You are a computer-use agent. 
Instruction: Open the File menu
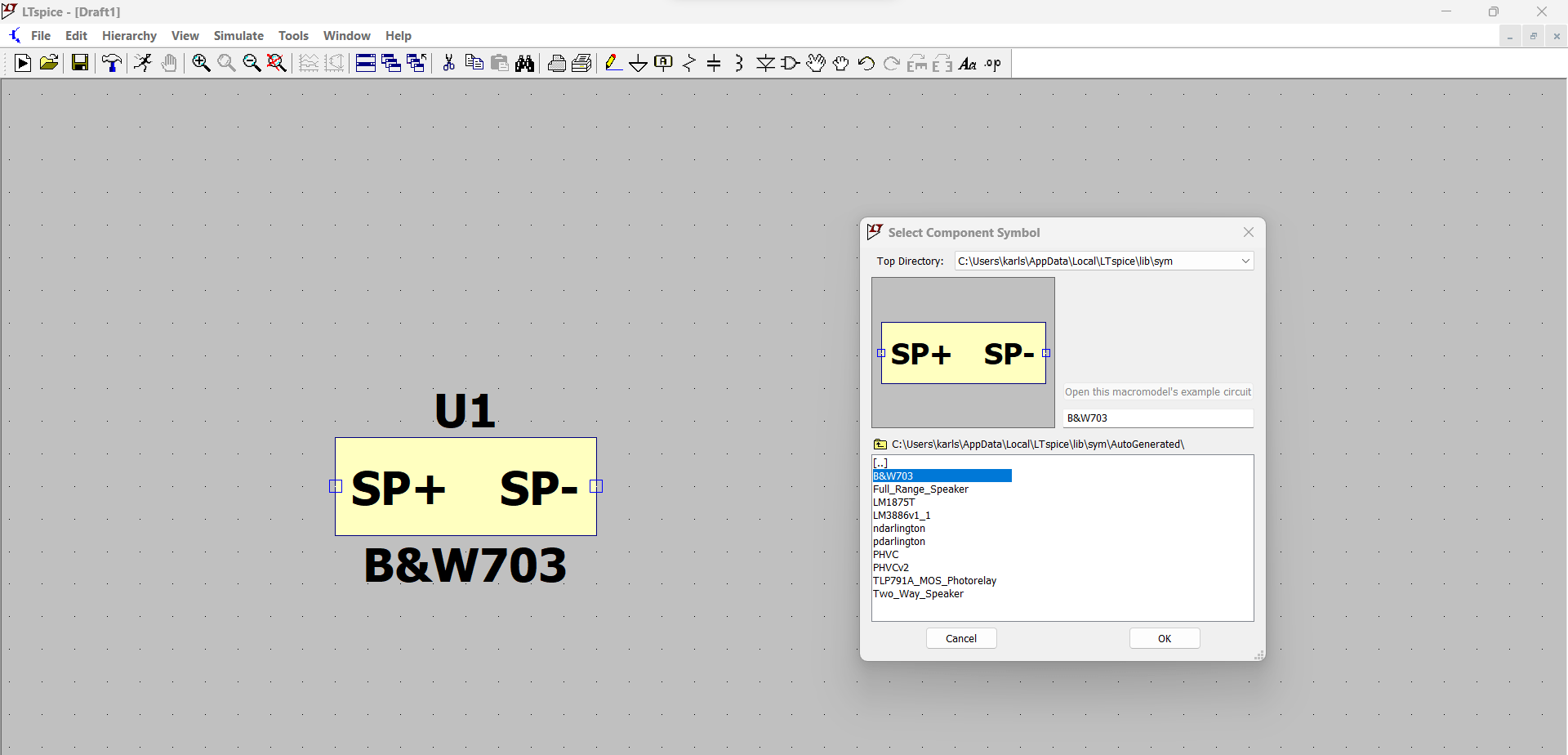click(x=41, y=36)
